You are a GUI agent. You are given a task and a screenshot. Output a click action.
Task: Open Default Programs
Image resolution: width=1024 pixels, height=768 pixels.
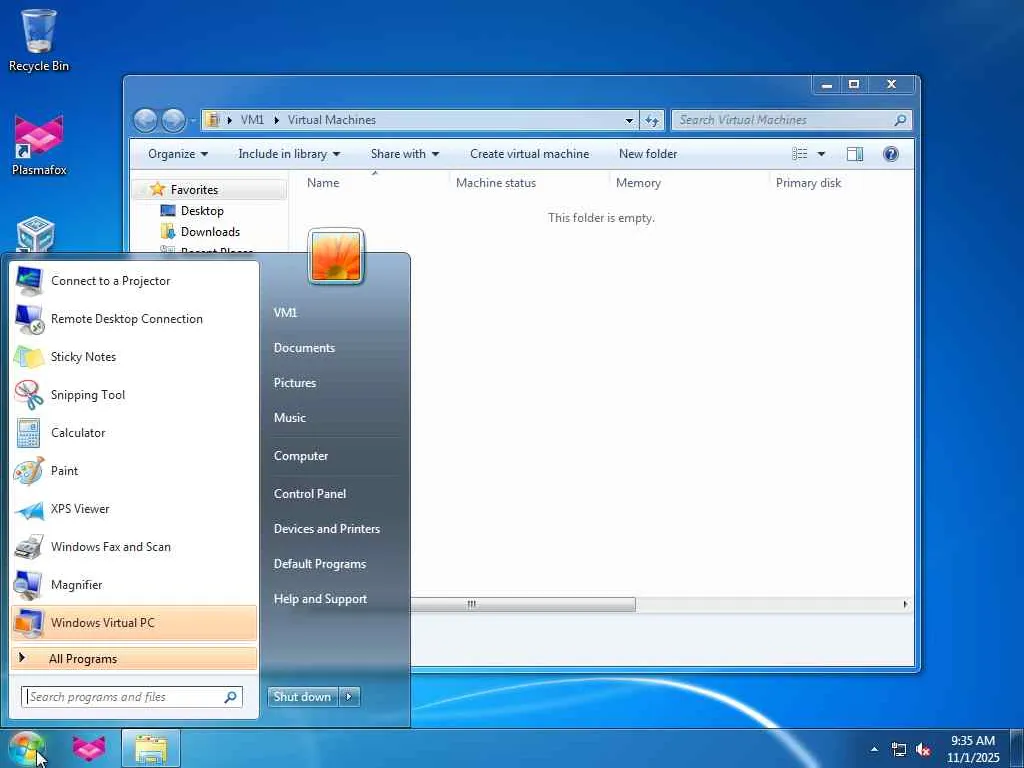(x=319, y=564)
